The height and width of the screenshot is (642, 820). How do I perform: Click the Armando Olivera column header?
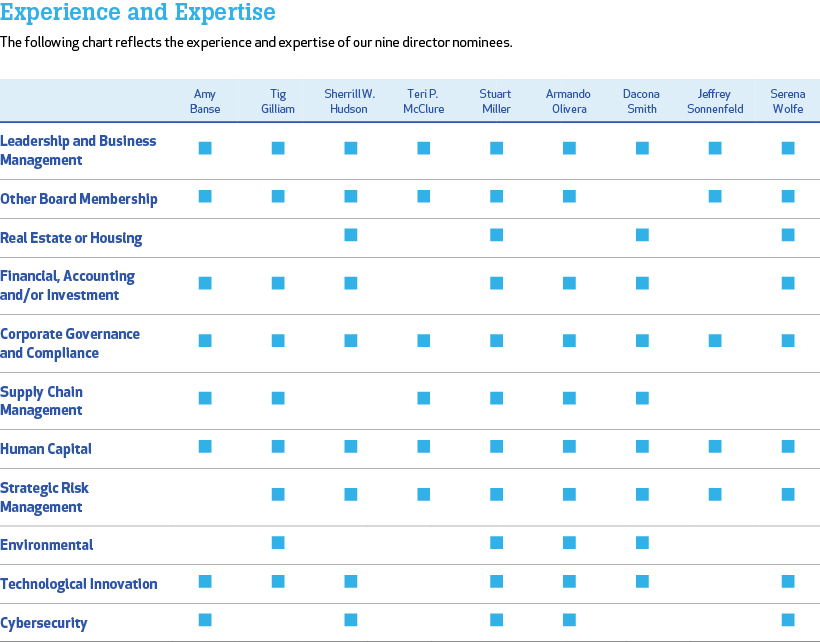tap(568, 101)
